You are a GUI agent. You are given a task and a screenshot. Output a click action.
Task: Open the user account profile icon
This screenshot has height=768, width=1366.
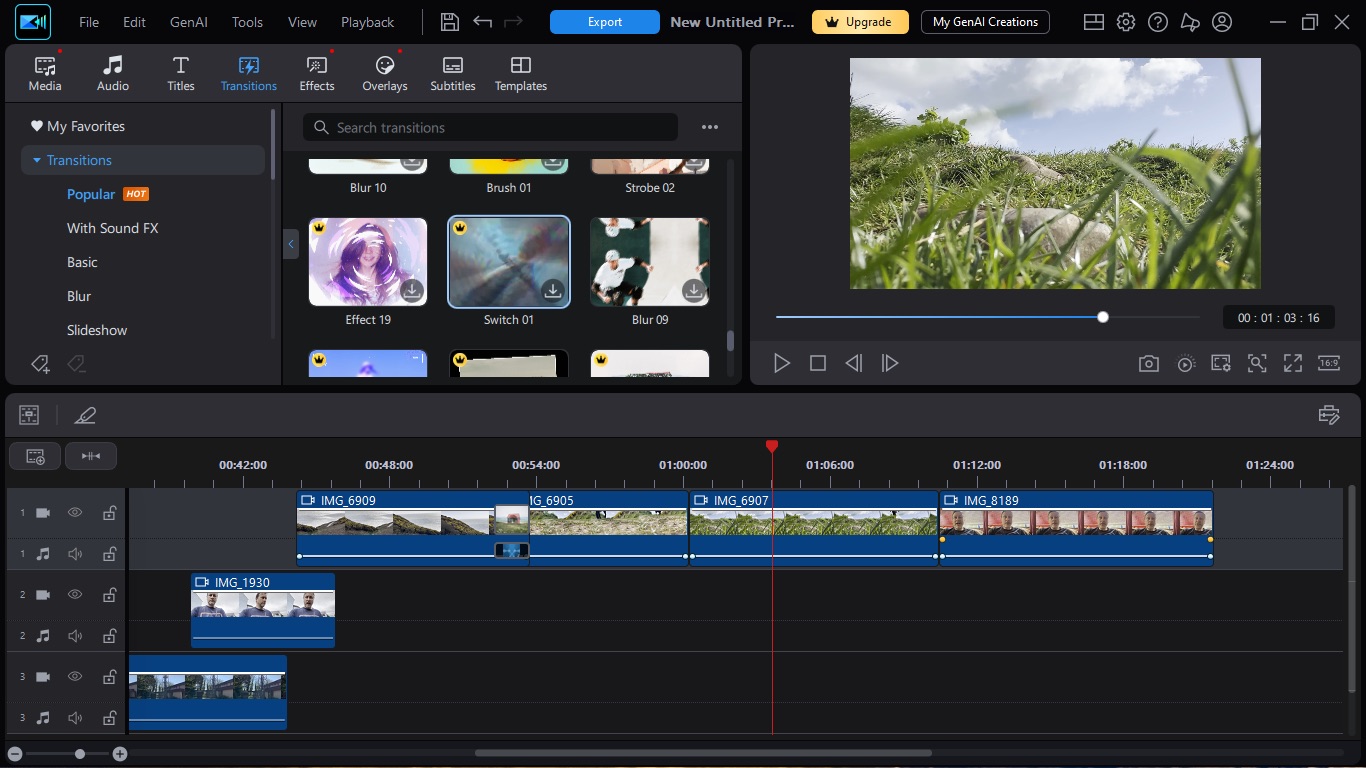point(1222,22)
